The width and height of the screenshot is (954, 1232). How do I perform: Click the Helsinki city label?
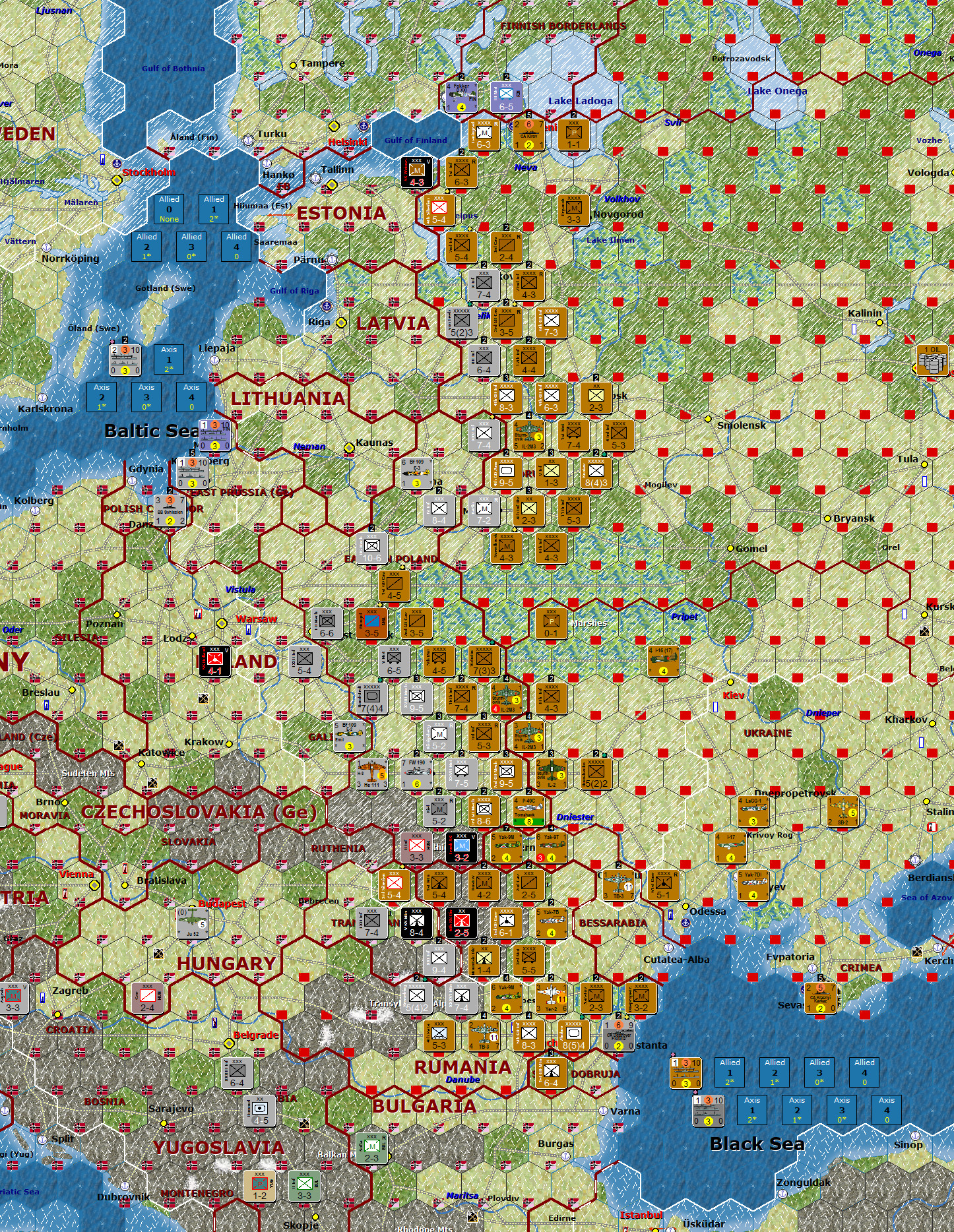(x=348, y=142)
